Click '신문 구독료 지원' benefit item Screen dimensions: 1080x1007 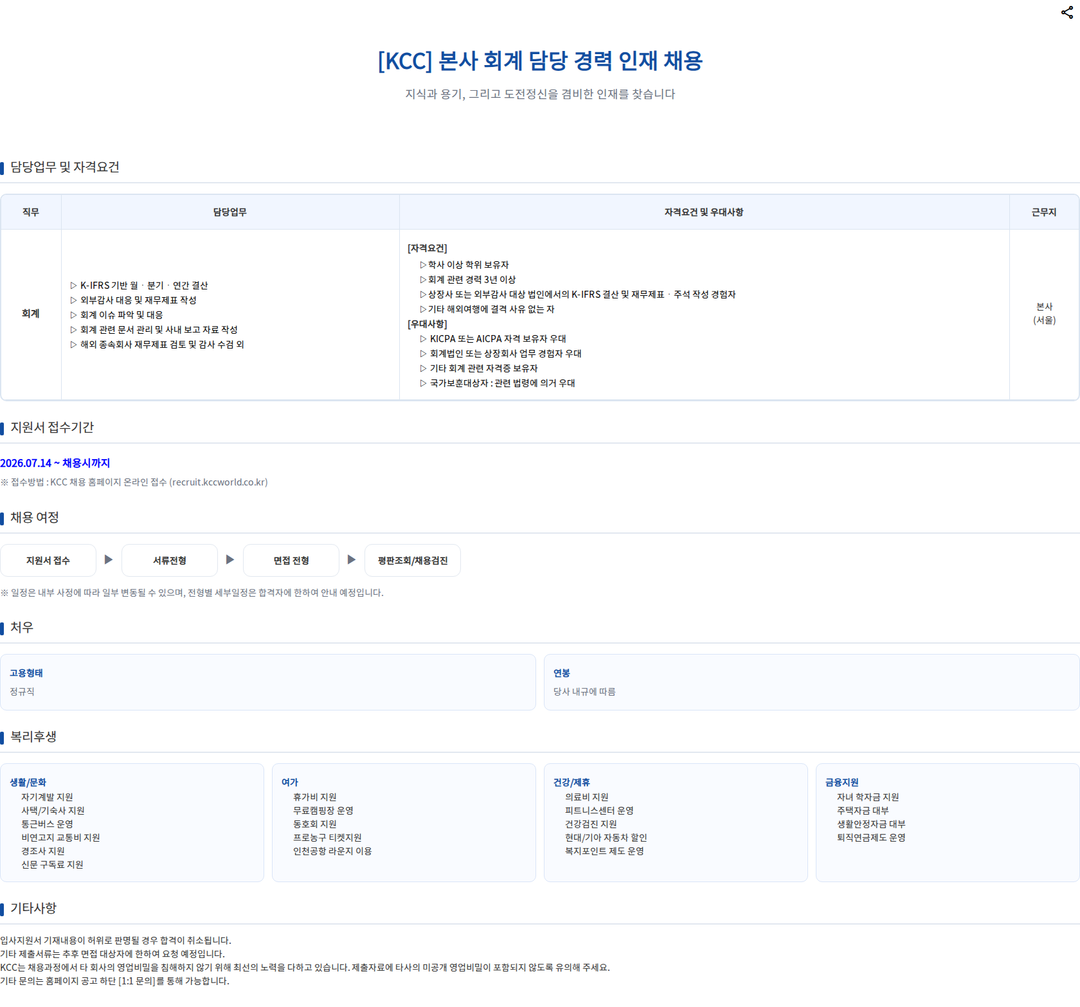coord(52,865)
